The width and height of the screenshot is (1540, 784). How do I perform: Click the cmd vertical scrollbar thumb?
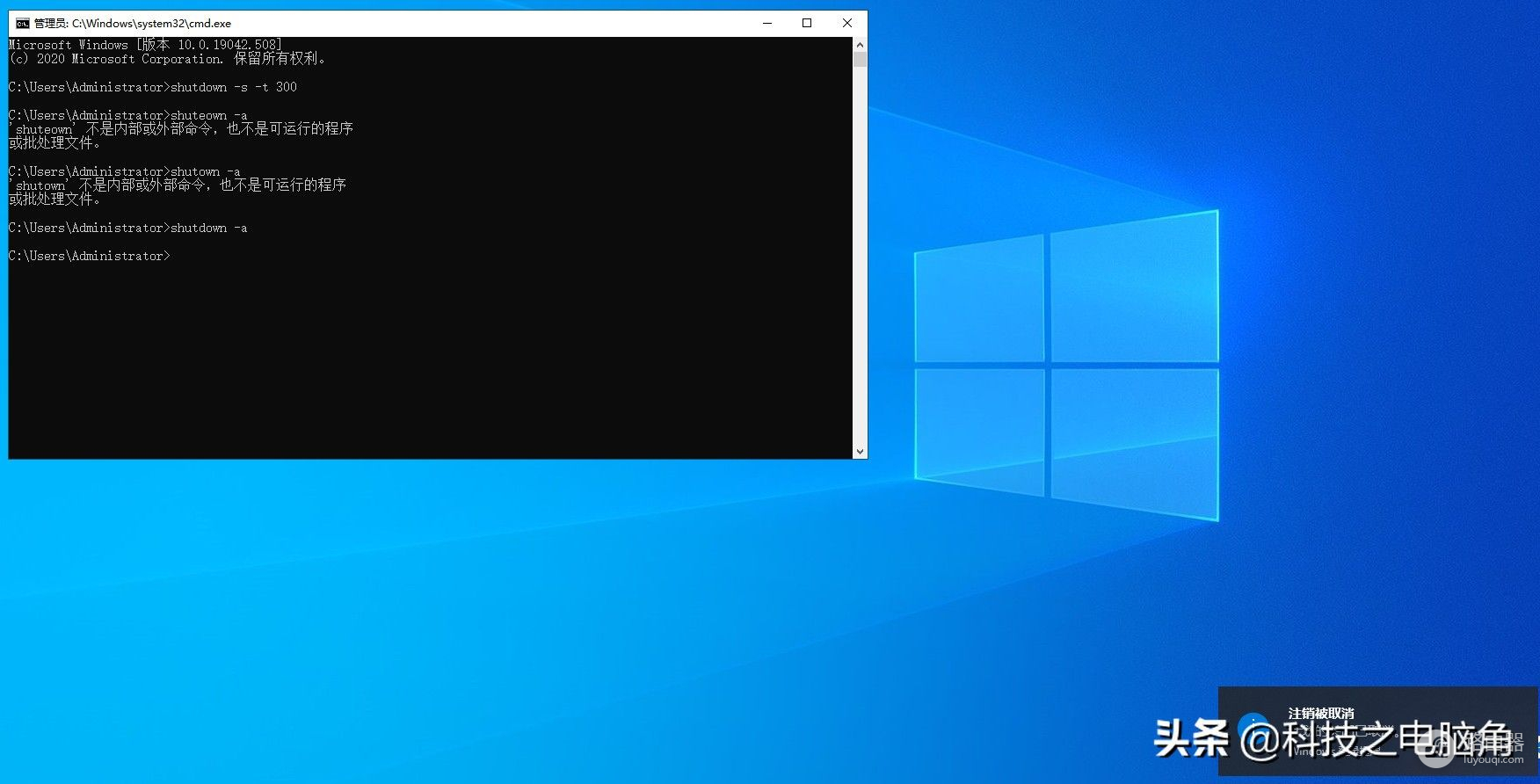coord(860,60)
